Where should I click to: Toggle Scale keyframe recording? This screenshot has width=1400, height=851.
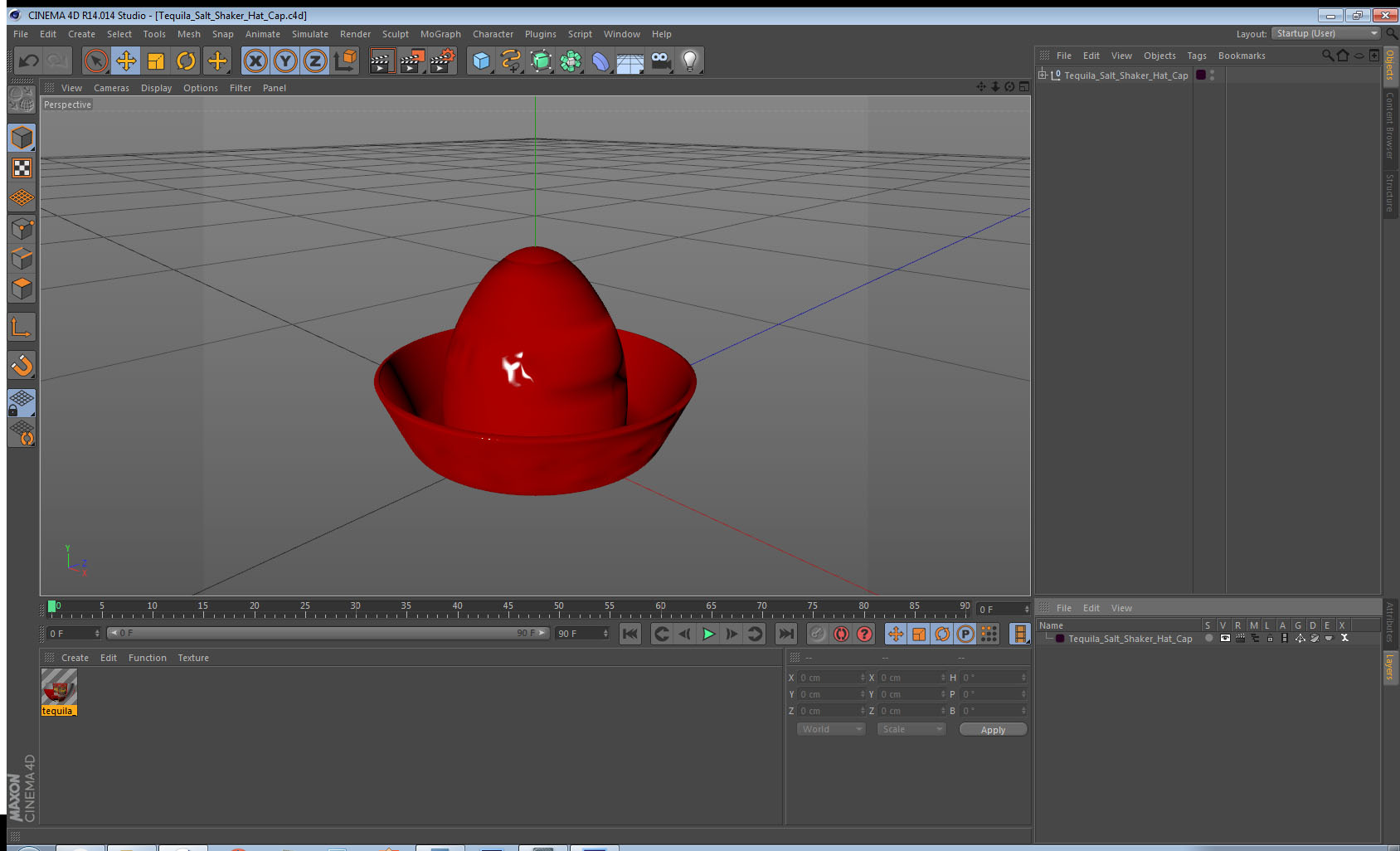pos(919,634)
